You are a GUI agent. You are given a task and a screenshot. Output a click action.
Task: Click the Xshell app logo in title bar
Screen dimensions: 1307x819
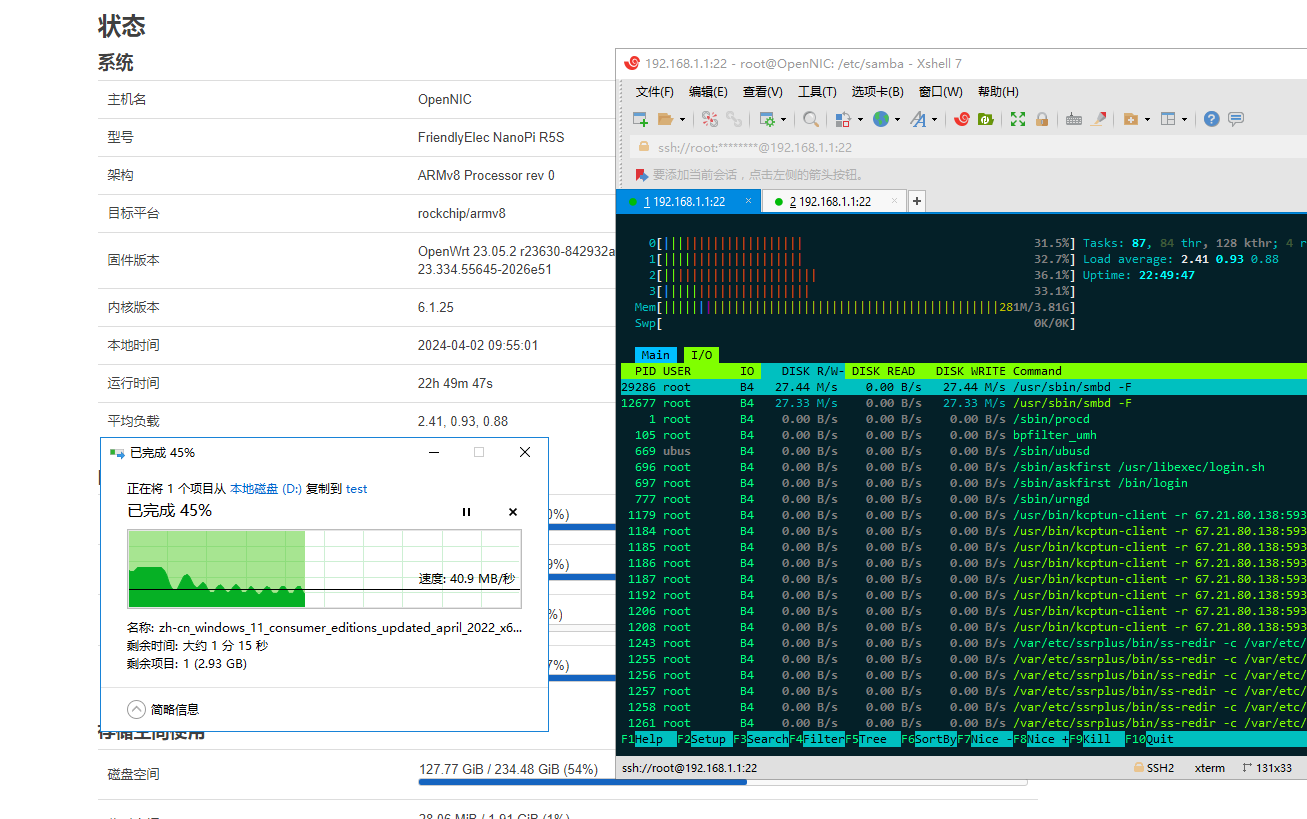point(631,64)
